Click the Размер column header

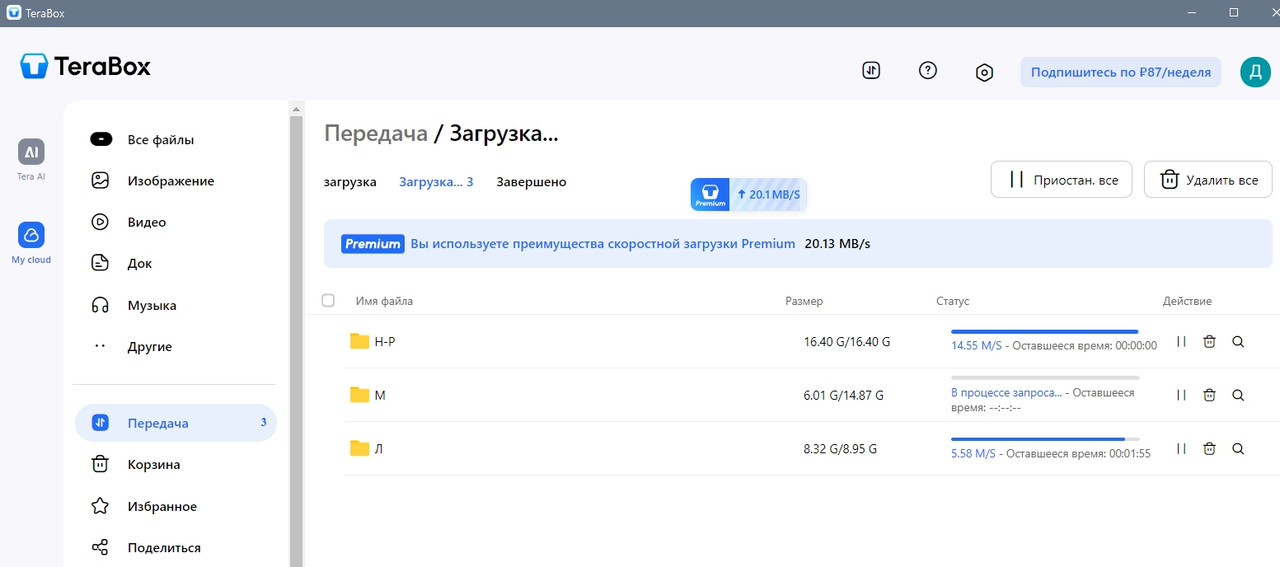(804, 301)
